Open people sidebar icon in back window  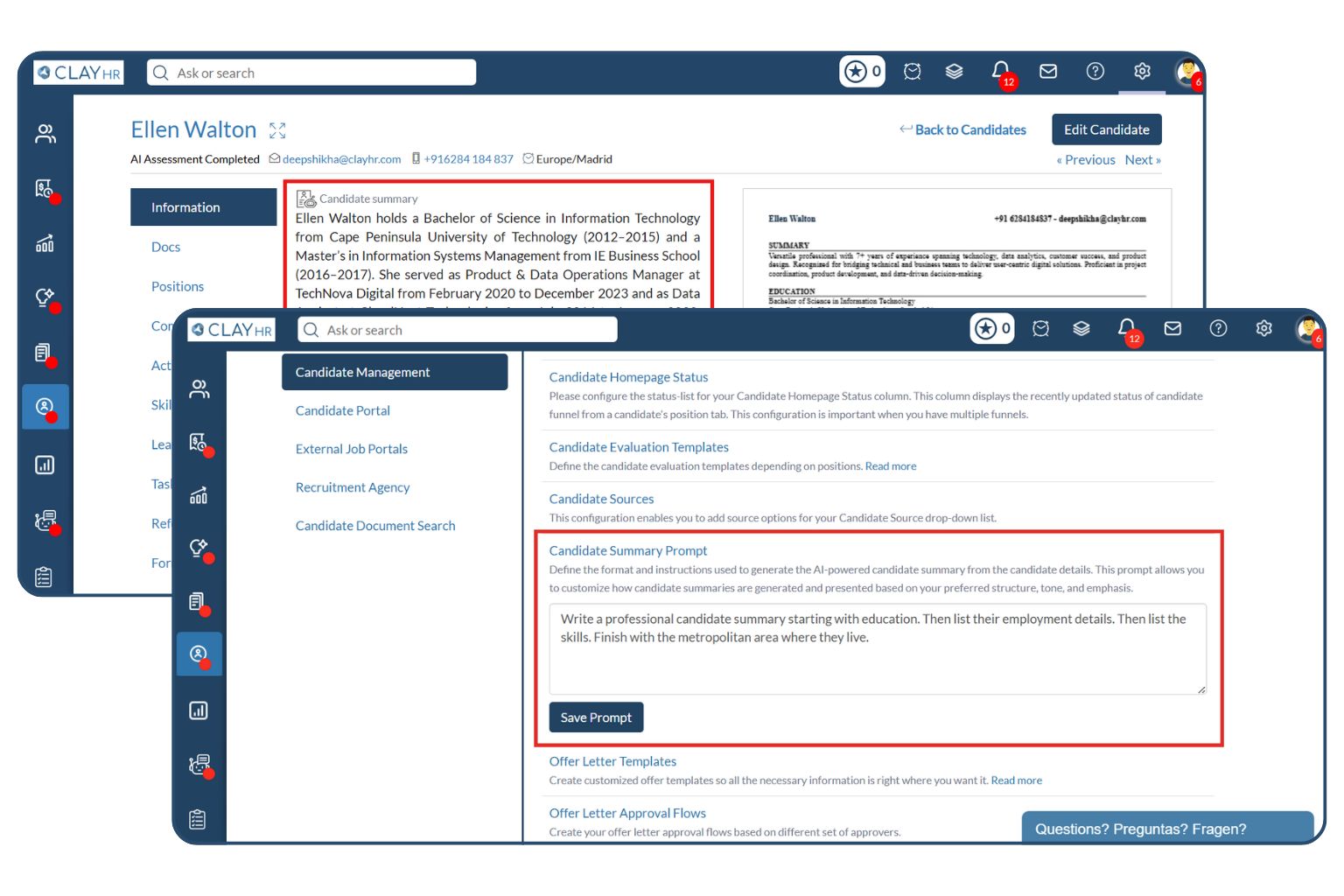45,134
